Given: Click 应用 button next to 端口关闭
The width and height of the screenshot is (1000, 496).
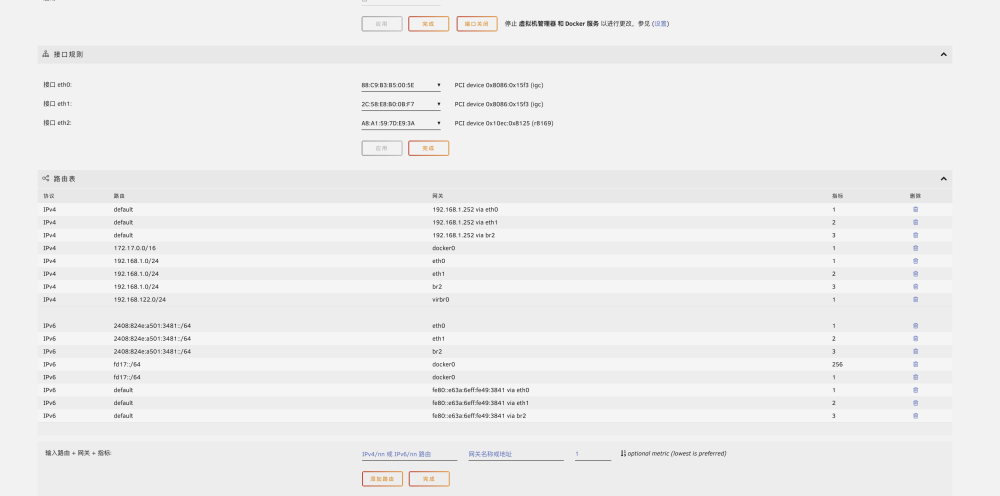Looking at the screenshot, I should [x=382, y=24].
